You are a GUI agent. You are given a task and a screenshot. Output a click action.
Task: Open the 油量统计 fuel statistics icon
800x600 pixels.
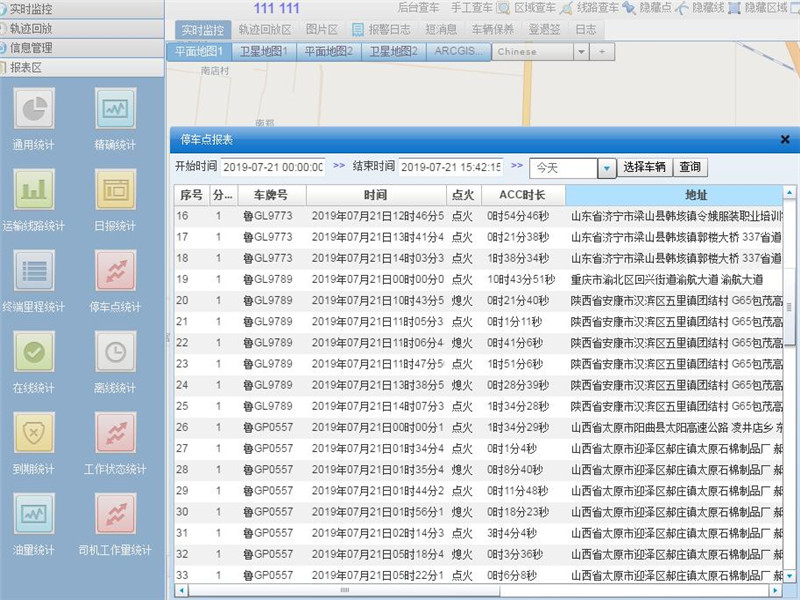pos(35,514)
